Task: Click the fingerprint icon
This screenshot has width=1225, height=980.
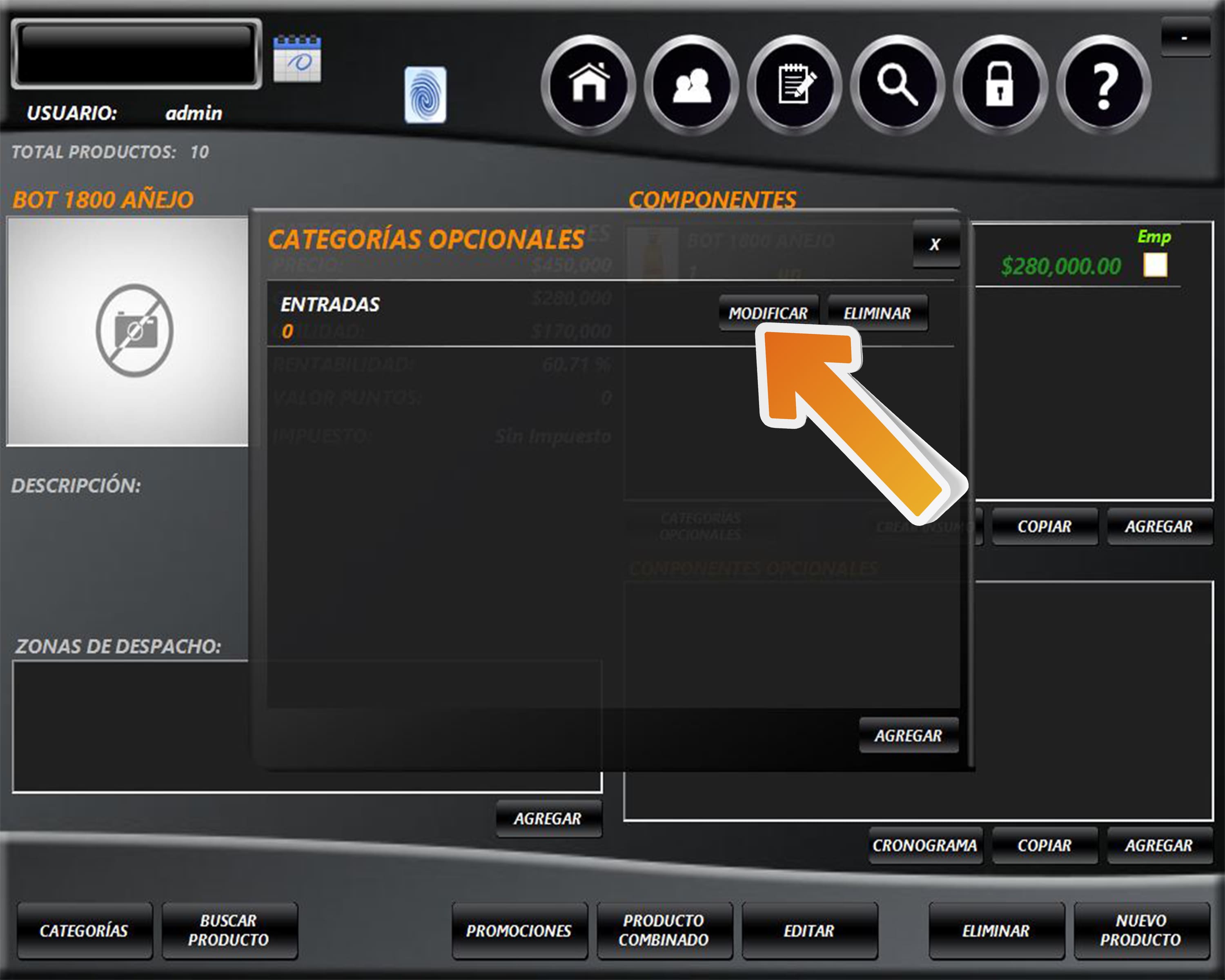Action: click(x=425, y=95)
